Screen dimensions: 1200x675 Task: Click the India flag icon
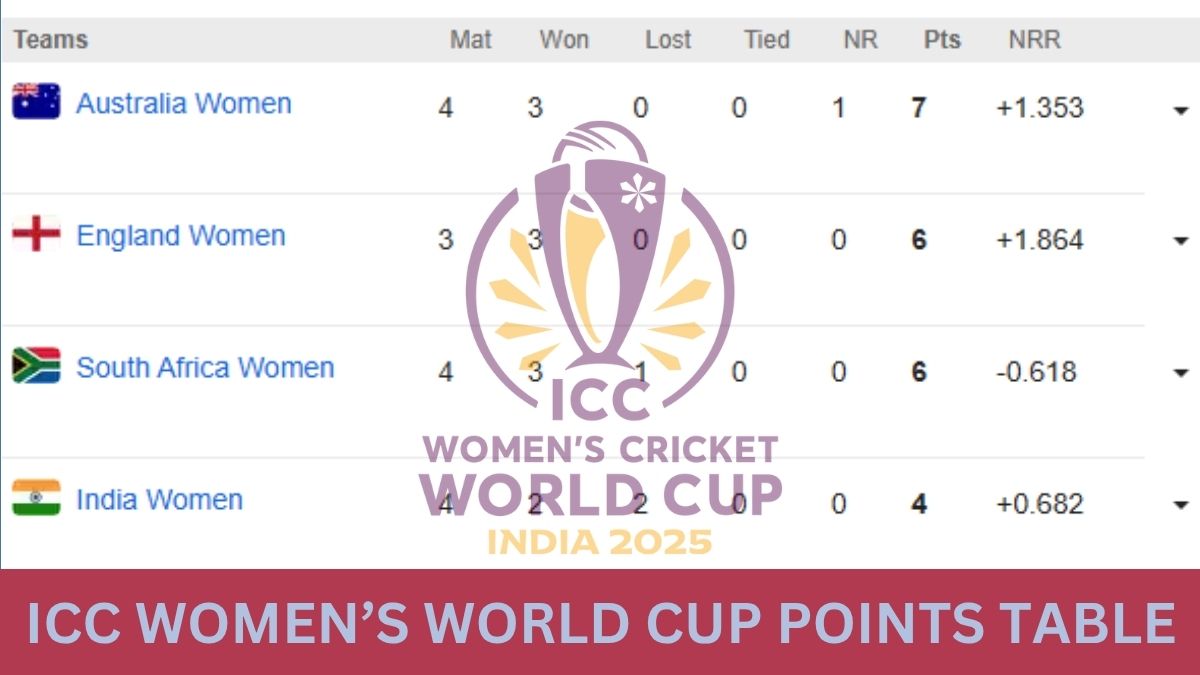tap(36, 498)
